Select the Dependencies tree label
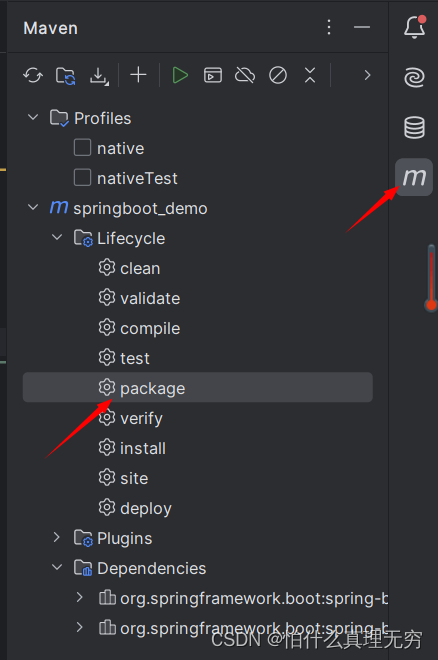438x660 pixels. pos(151,568)
